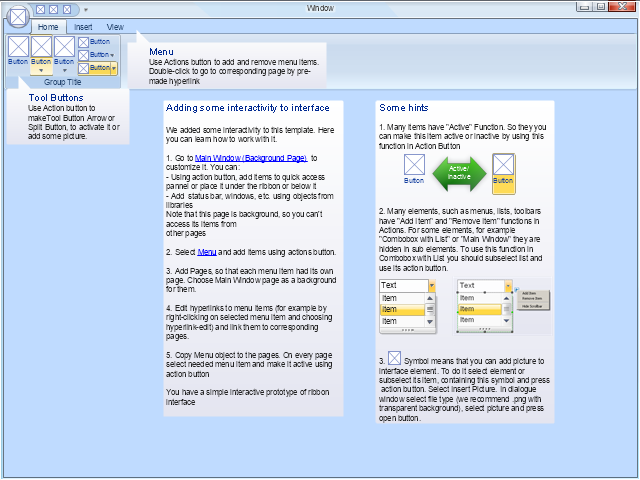
Task: Click the top small ribbon Button
Action: 94,42
